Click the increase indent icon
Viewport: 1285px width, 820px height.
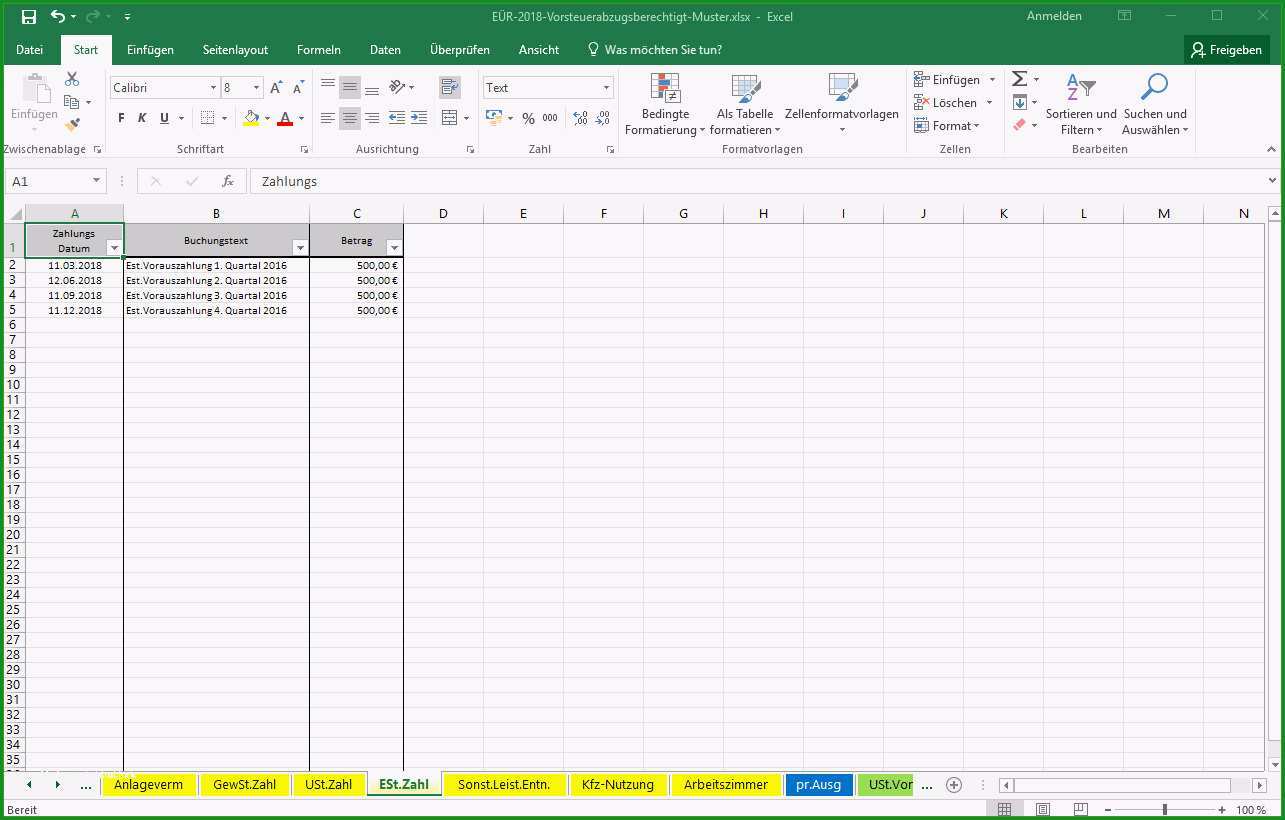pos(420,118)
